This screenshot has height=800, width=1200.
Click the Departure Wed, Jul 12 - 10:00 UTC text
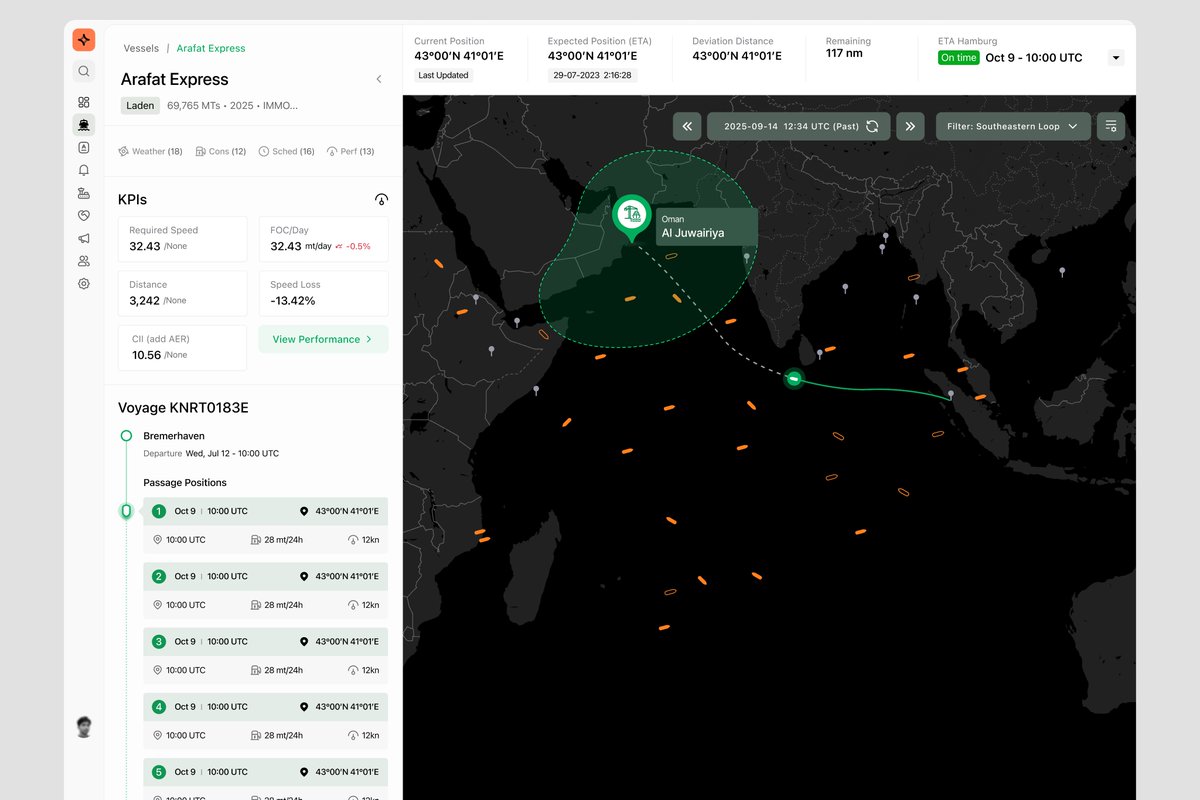click(x=211, y=453)
